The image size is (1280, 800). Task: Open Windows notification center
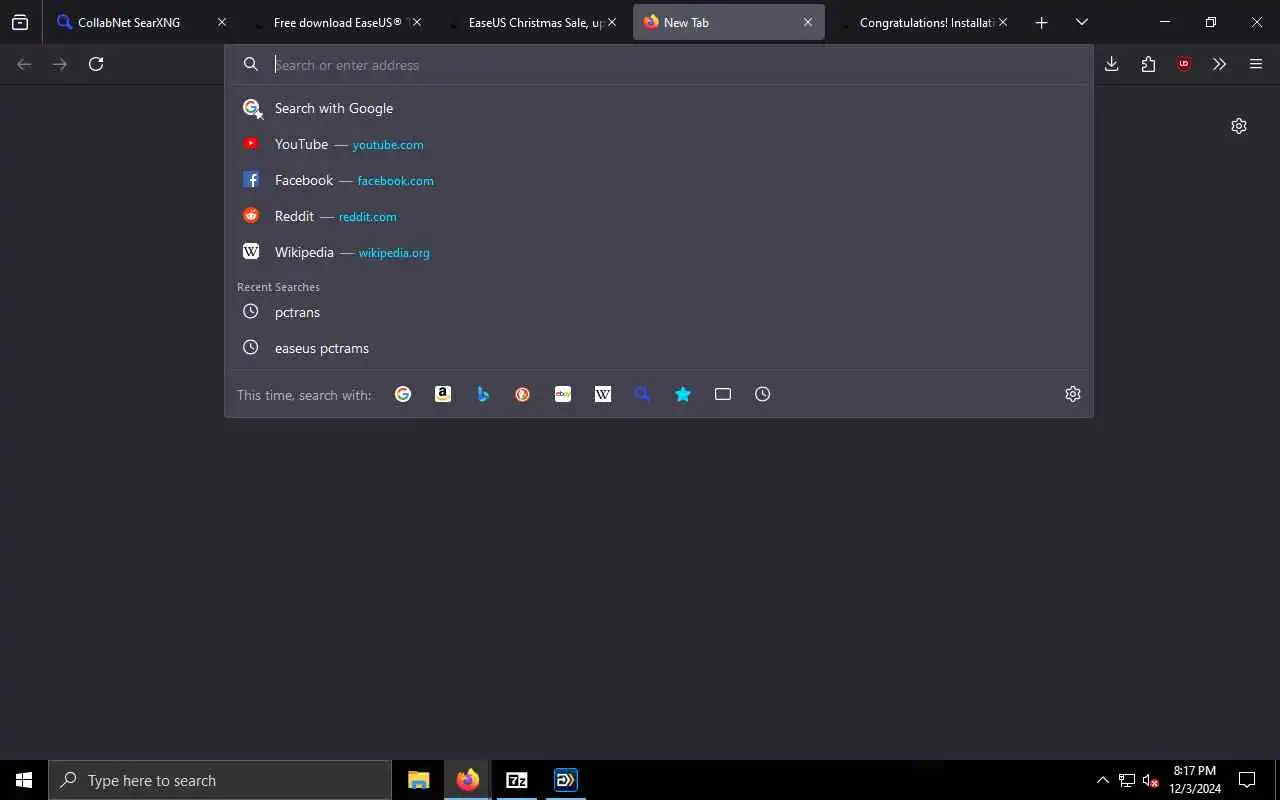click(1247, 780)
